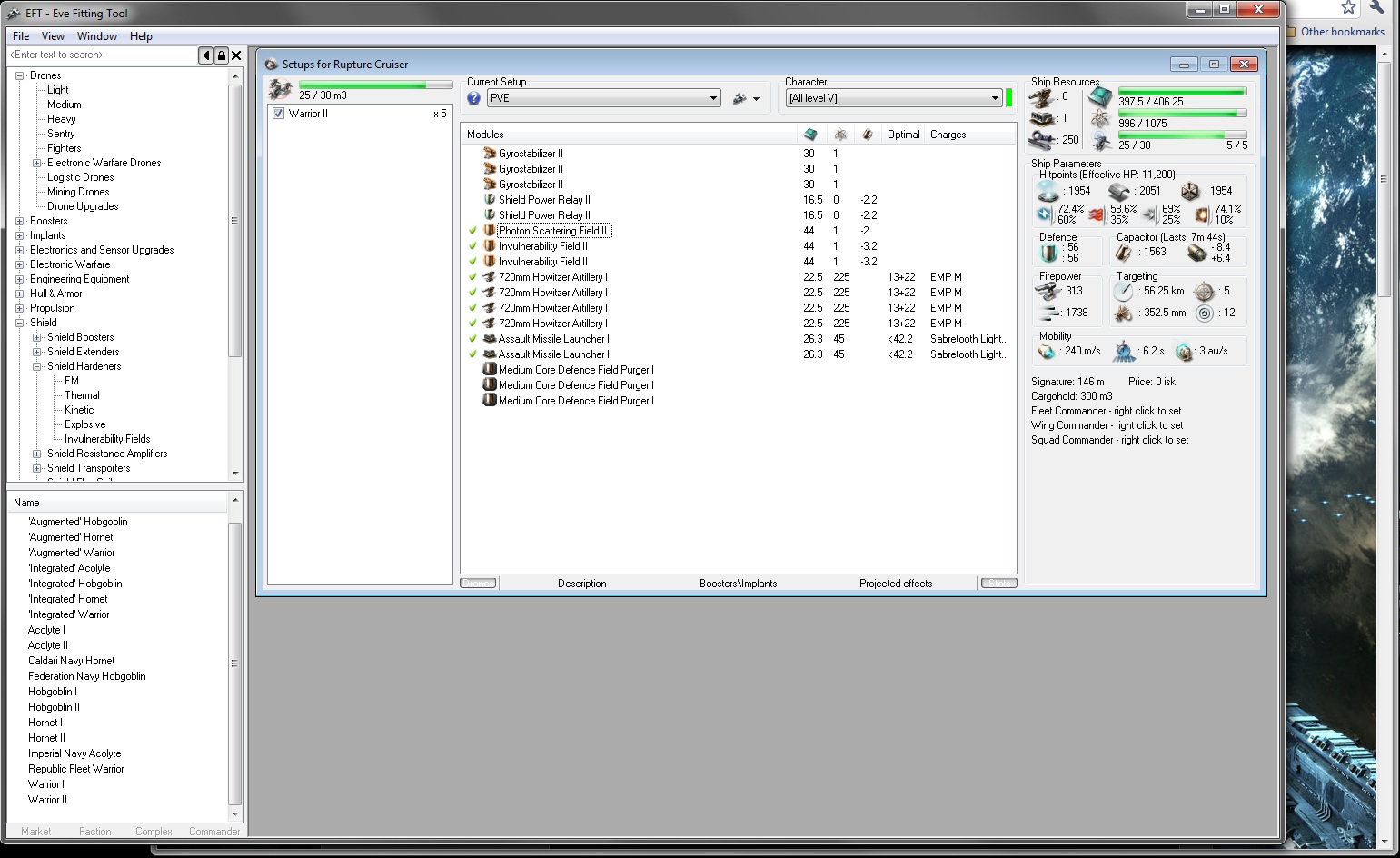Click the Commander filter button

coord(214,832)
